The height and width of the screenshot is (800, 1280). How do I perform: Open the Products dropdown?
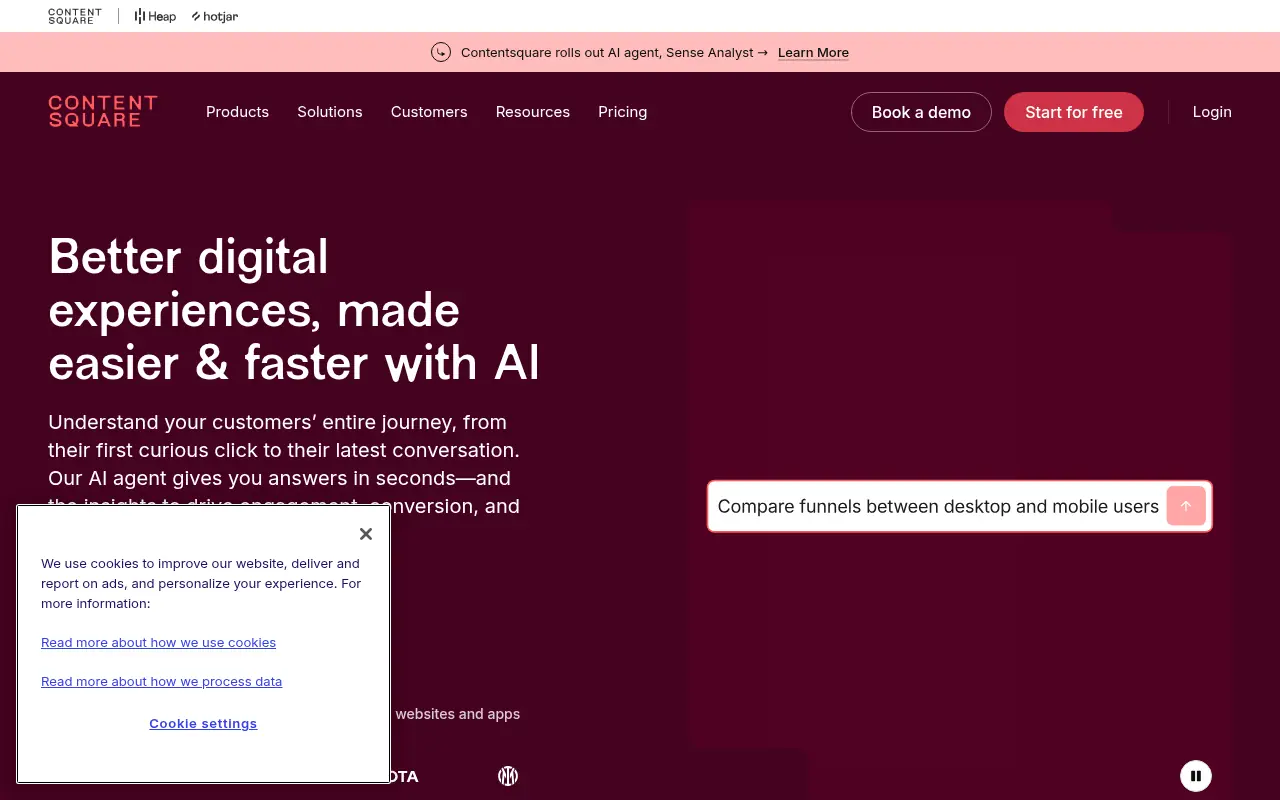tap(237, 112)
